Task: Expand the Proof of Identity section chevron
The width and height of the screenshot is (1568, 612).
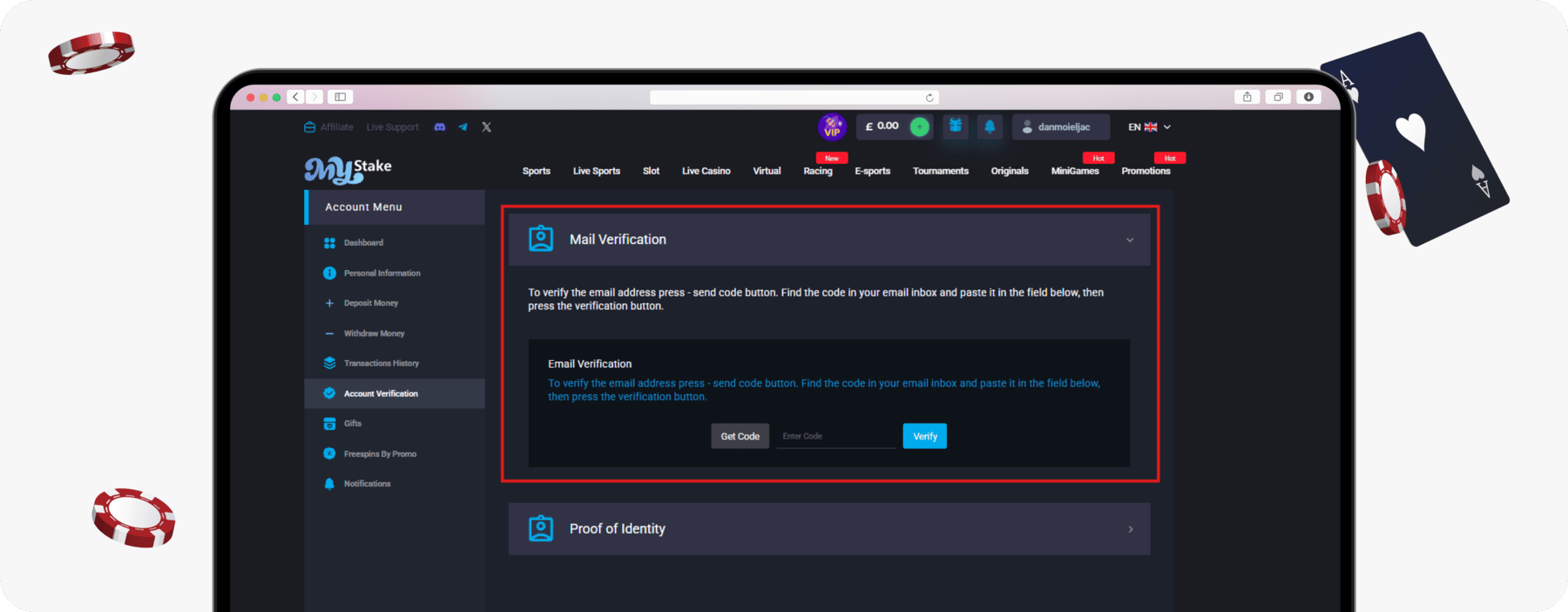Action: pyautogui.click(x=1131, y=529)
